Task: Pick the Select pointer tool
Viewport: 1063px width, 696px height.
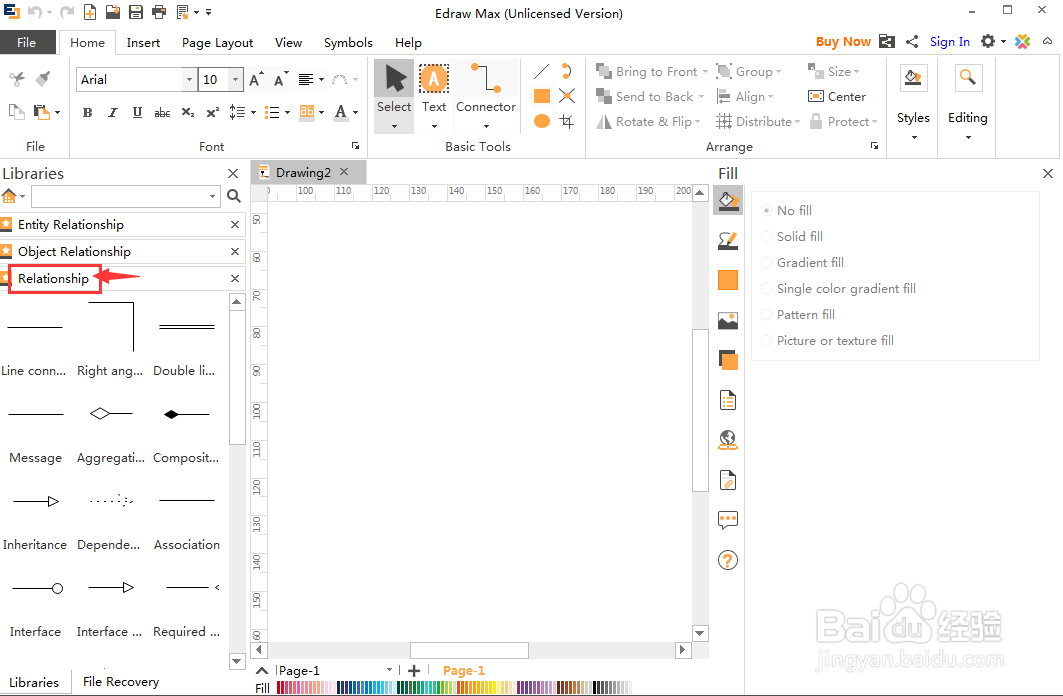Action: tap(394, 96)
